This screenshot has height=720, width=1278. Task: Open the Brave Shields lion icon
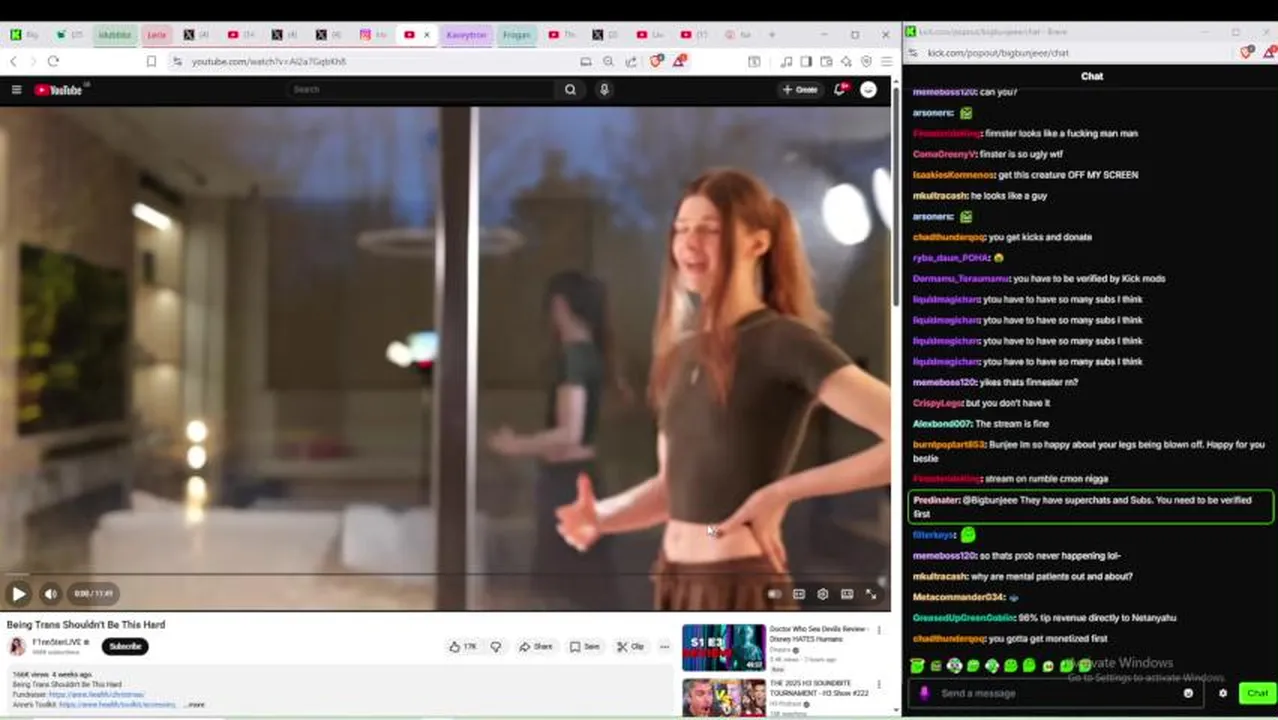pos(657,62)
